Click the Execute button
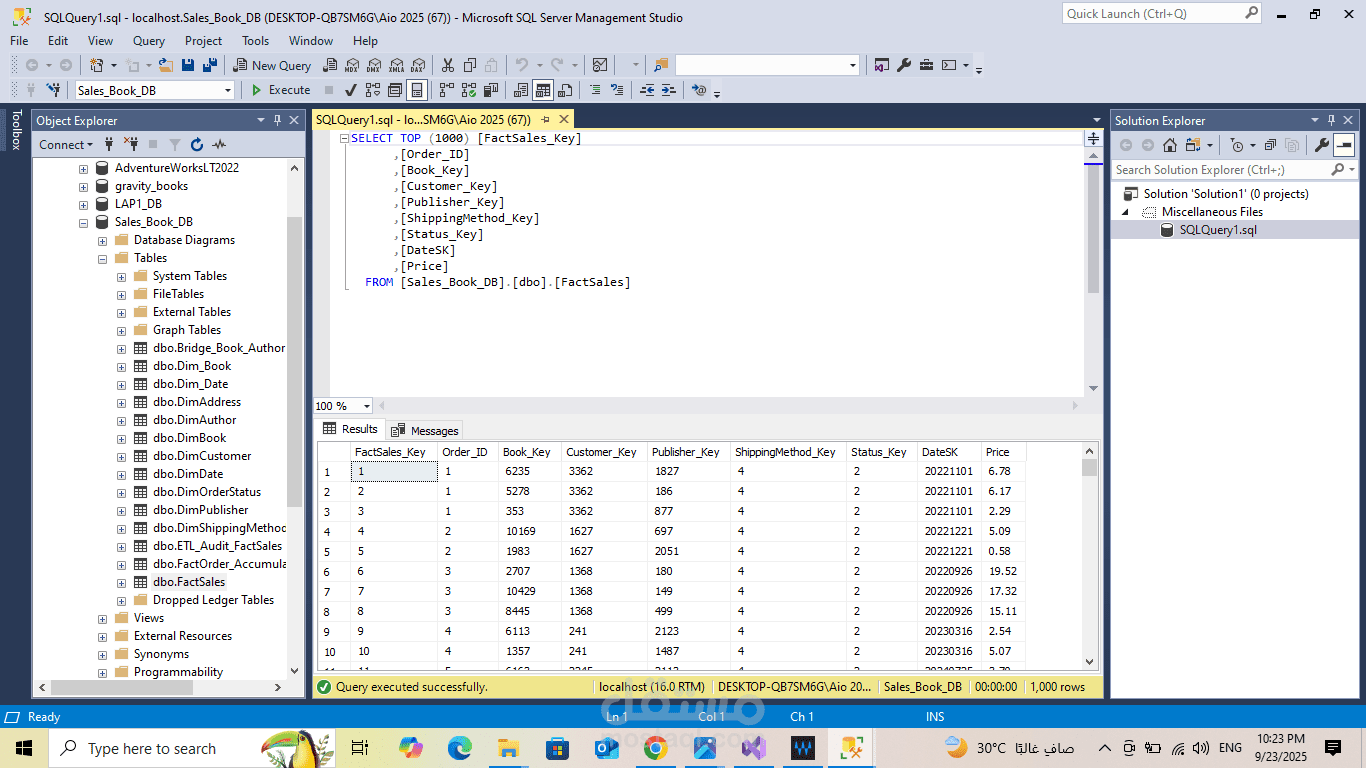Image resolution: width=1366 pixels, height=768 pixels. [280, 90]
